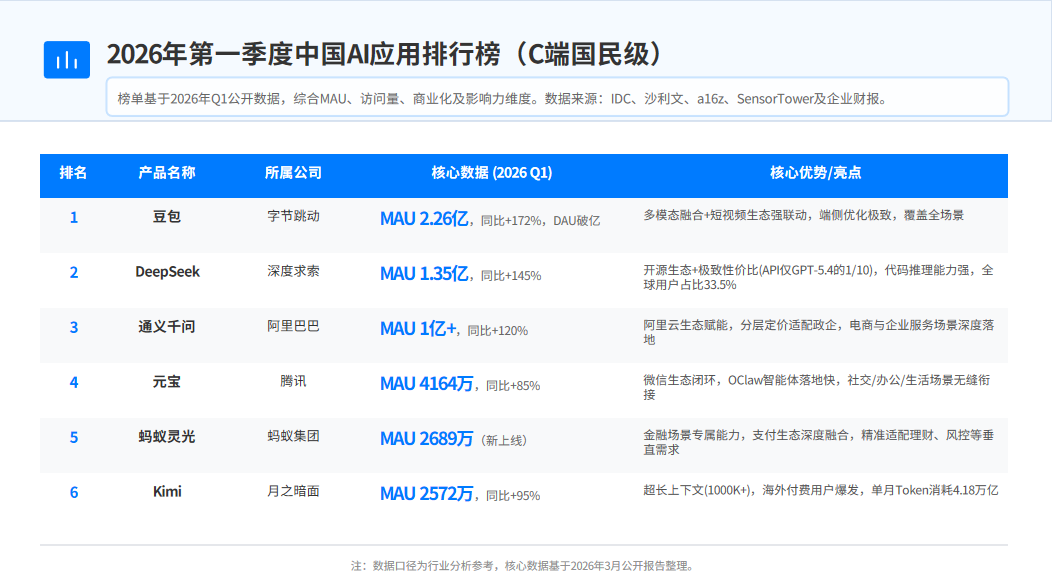Click the 核心数据 (2026 Q1) column header

point(492,172)
